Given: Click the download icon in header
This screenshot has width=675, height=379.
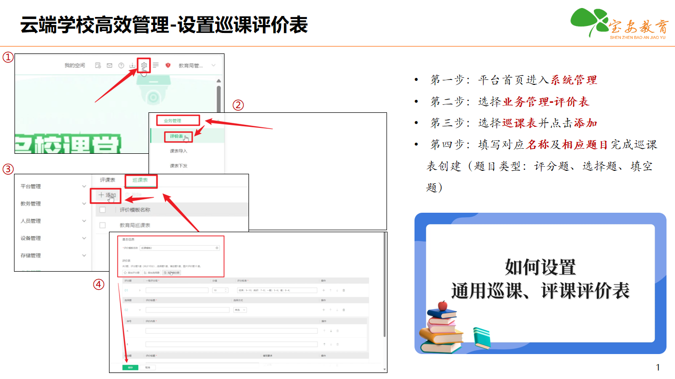Looking at the screenshot, I should point(132,65).
